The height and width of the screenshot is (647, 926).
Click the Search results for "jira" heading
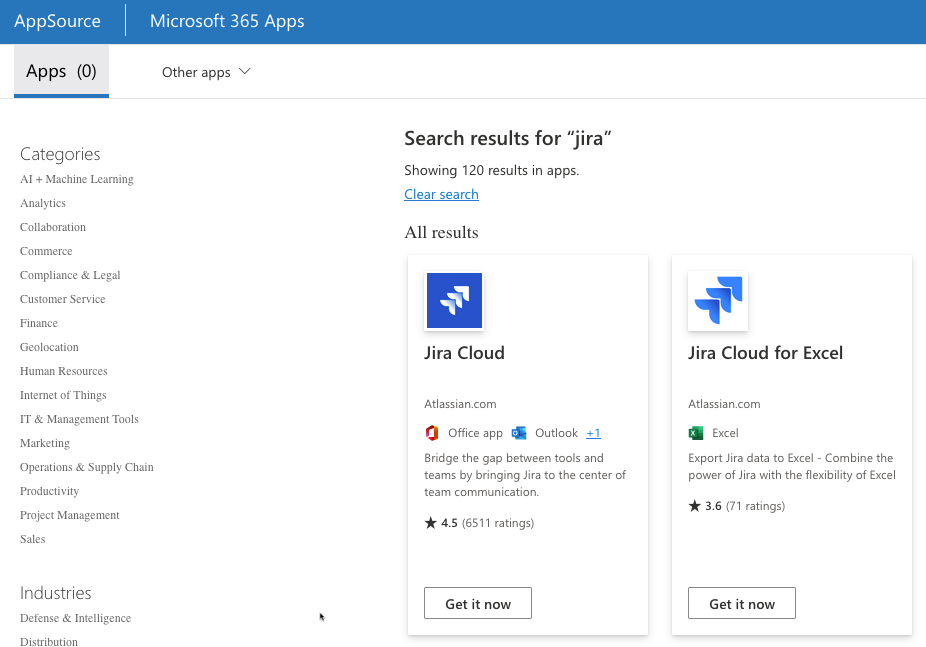(507, 139)
